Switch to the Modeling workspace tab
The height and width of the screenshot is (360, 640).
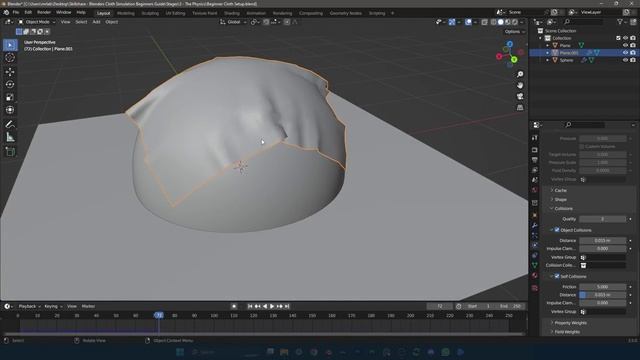pos(126,13)
